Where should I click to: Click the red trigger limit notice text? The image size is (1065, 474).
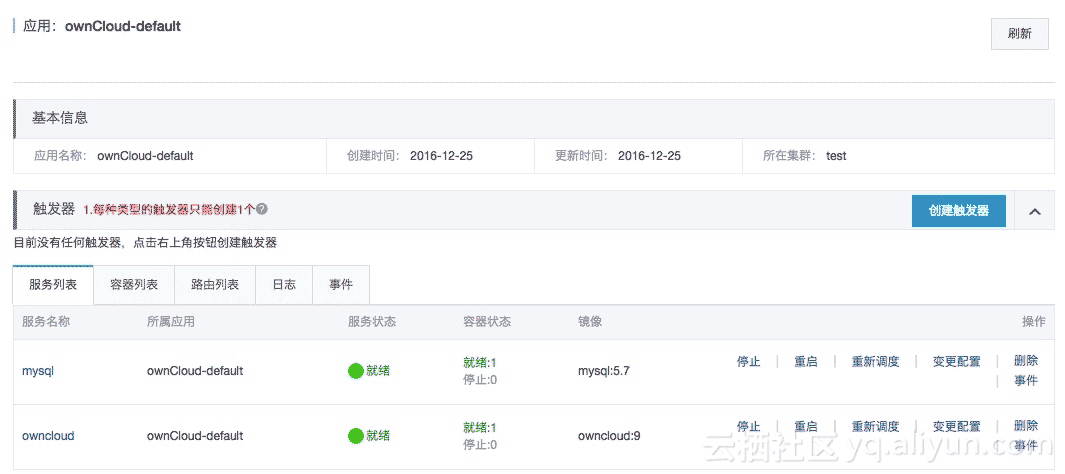pos(169,210)
